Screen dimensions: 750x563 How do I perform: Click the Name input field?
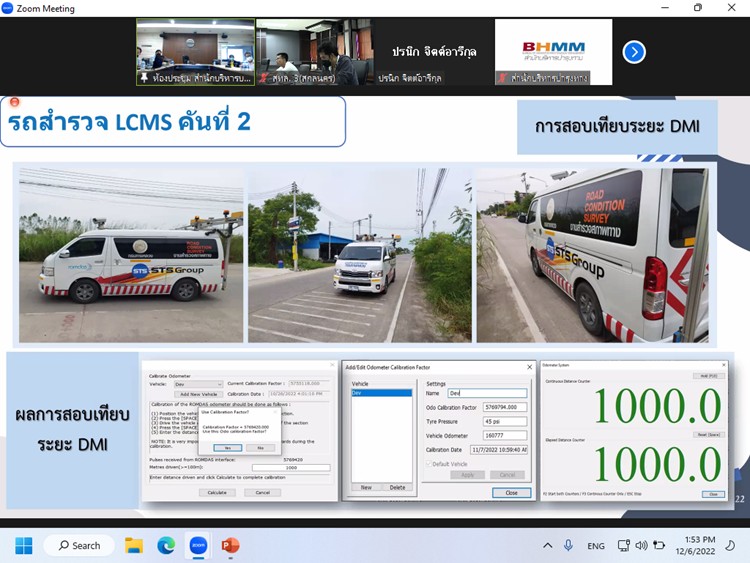click(486, 393)
